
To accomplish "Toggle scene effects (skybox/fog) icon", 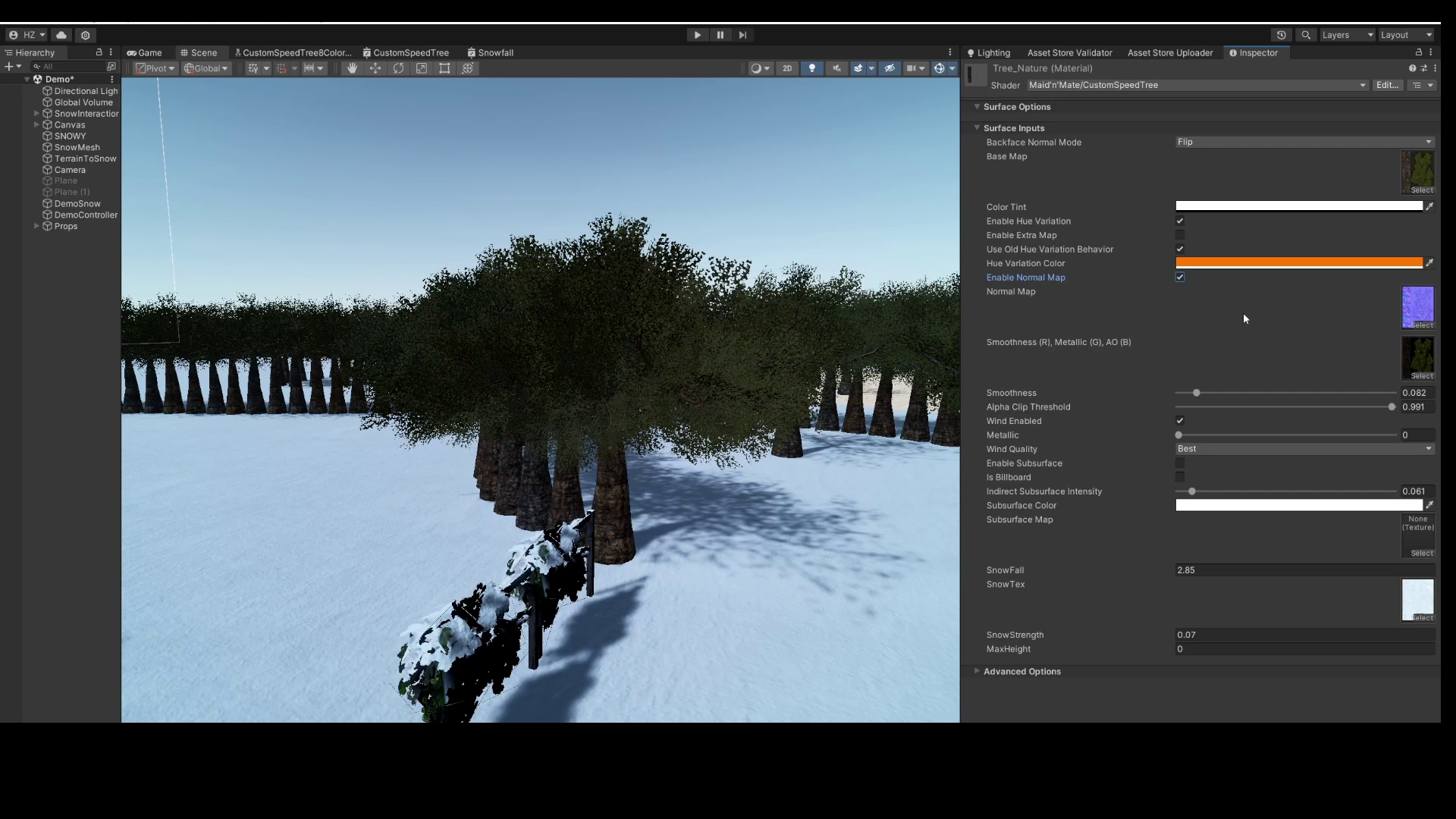I will coord(858,68).
